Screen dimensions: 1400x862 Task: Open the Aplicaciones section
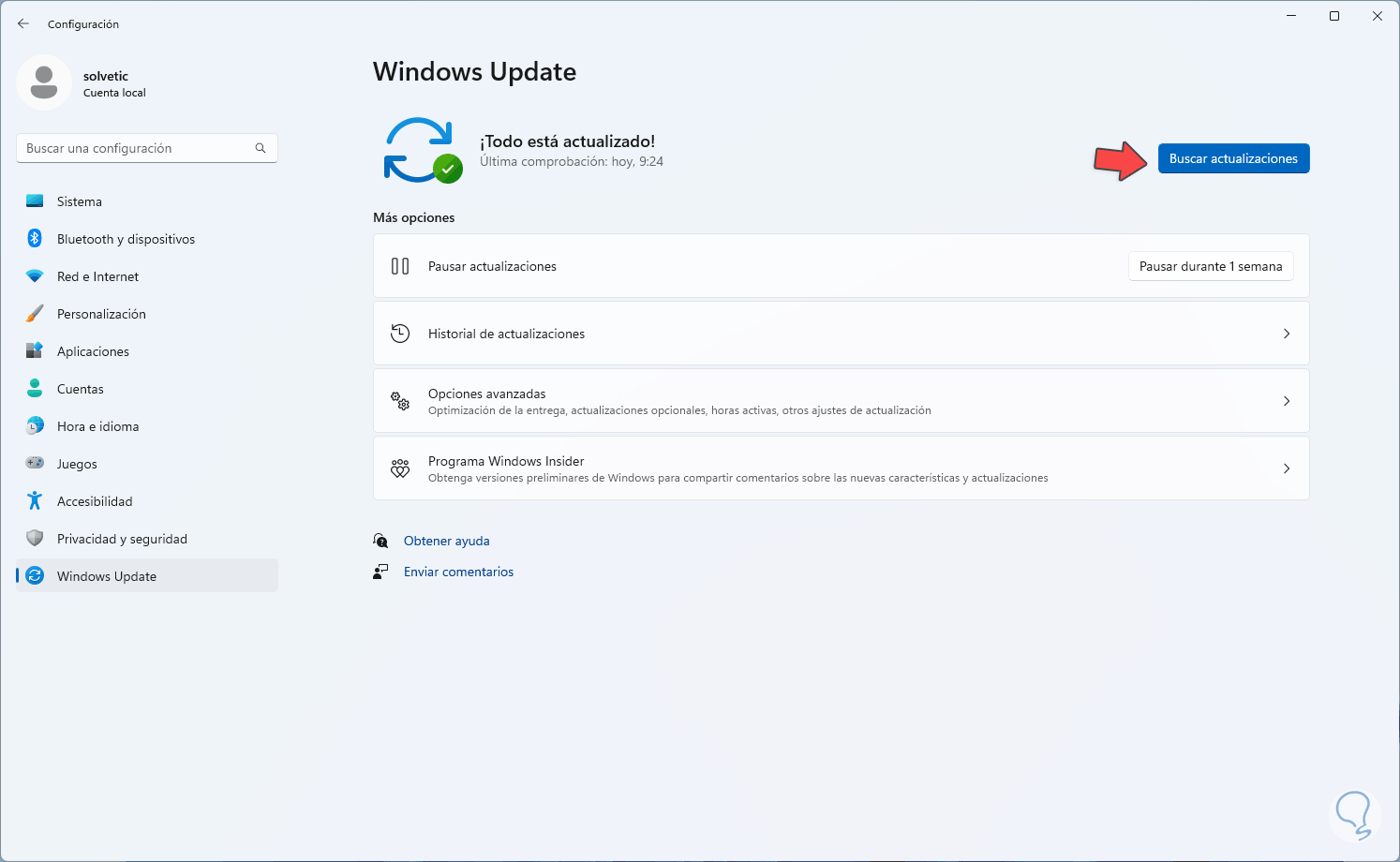click(x=147, y=351)
